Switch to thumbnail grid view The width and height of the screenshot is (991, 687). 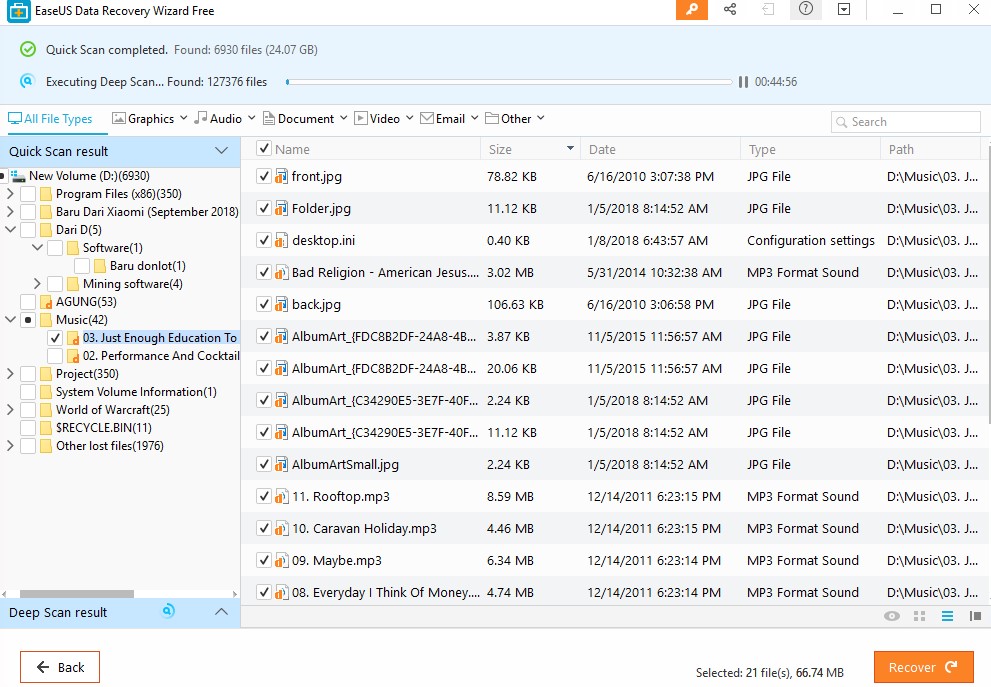(920, 616)
